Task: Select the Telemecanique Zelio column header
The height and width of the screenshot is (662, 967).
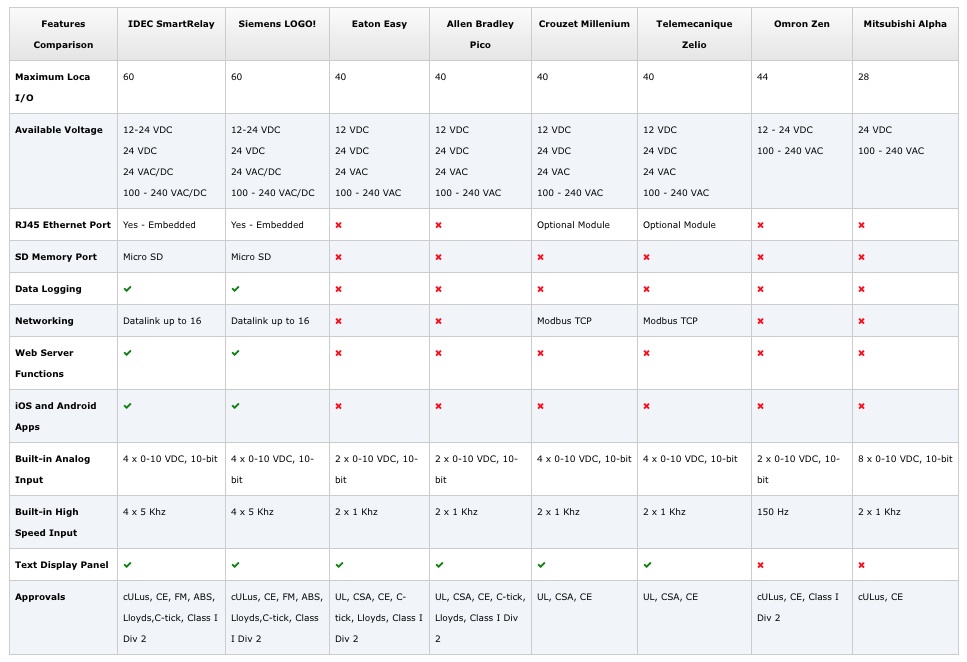Action: coord(694,34)
